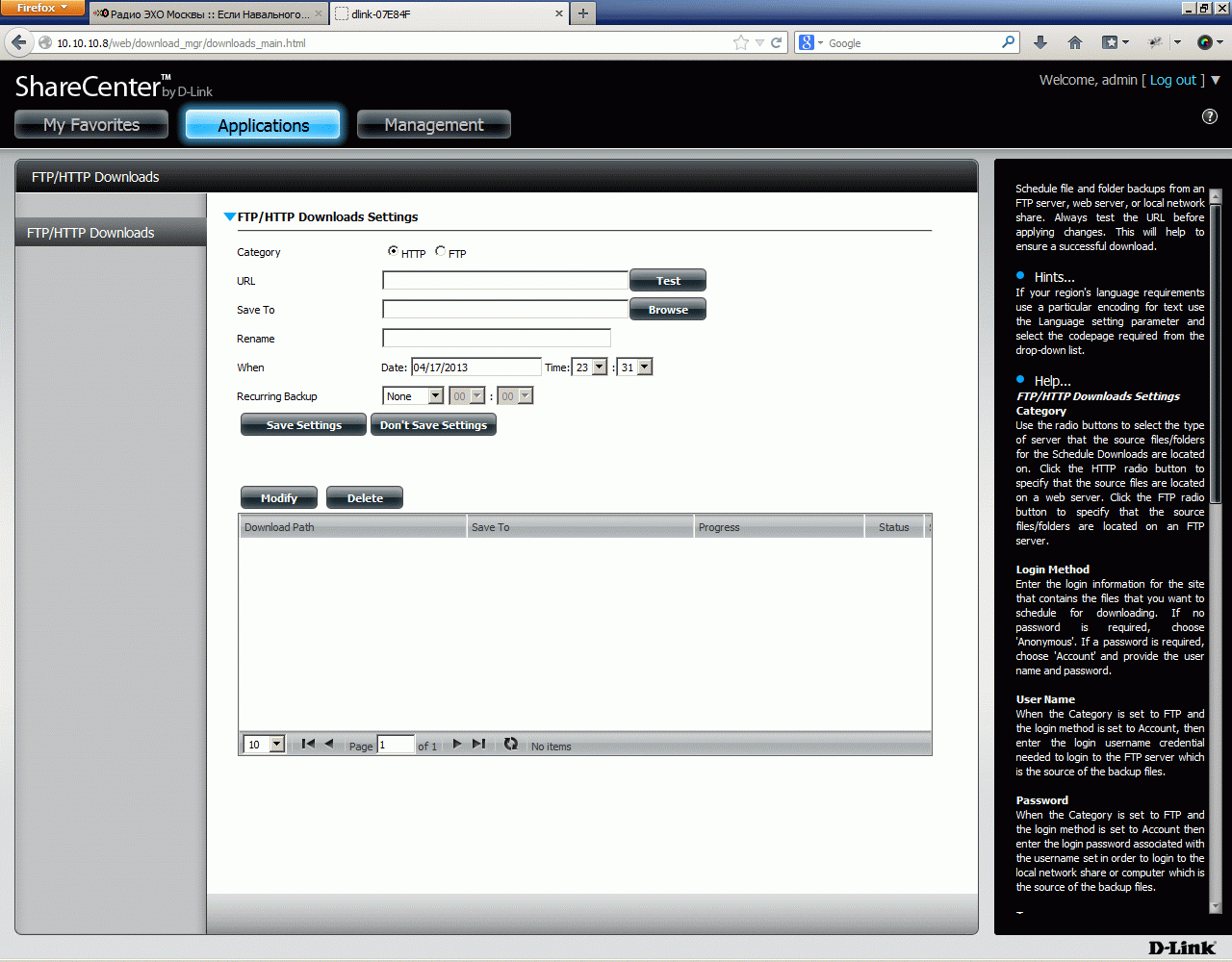Switch to the My Favorites tab
The width and height of the screenshot is (1232, 962).
point(91,124)
